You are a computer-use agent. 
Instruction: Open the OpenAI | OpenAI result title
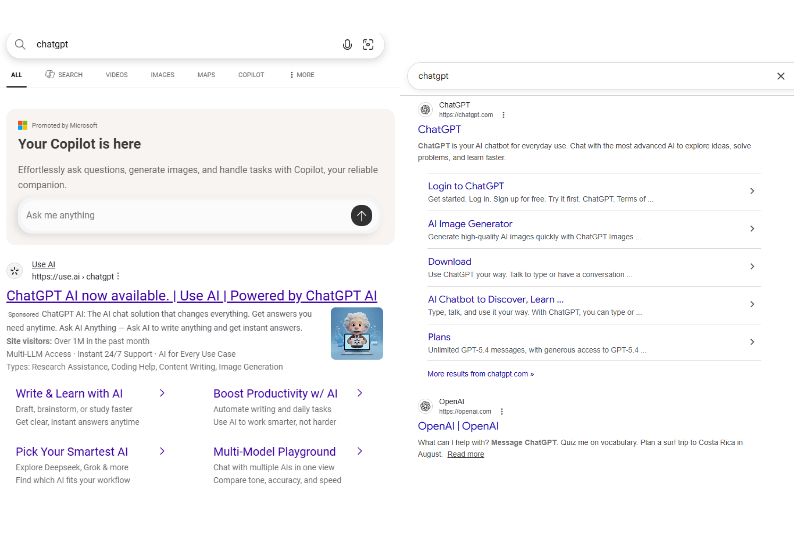pyautogui.click(x=458, y=426)
